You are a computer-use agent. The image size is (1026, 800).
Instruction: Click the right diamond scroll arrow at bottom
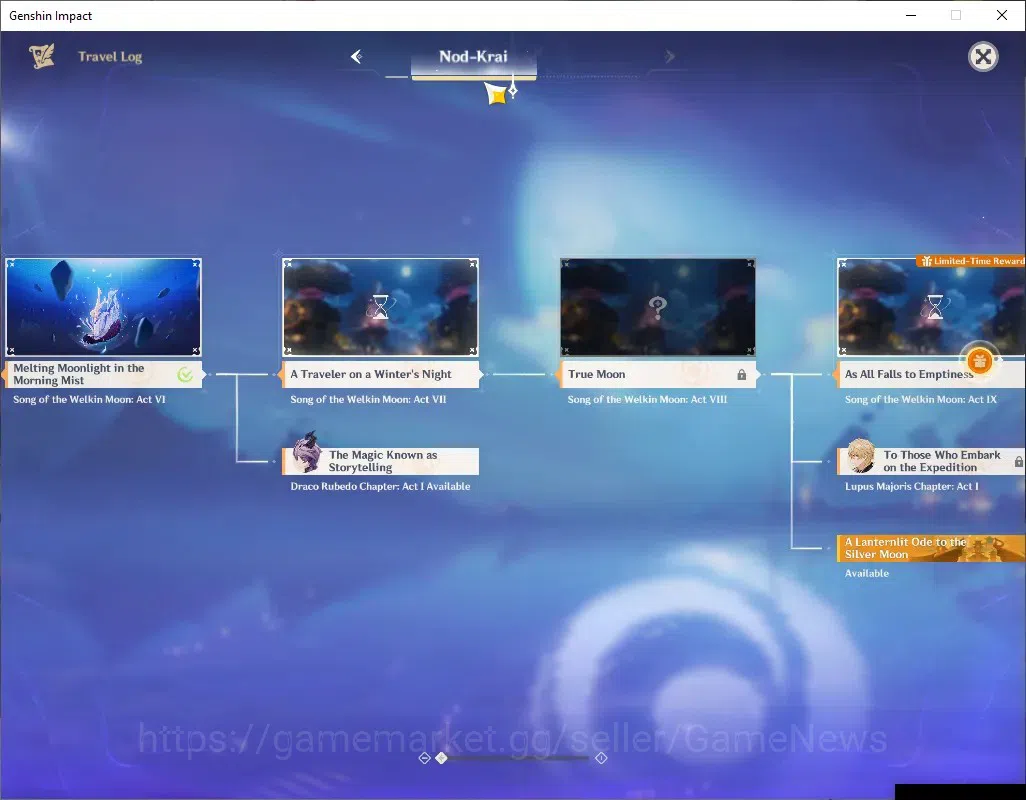(x=601, y=758)
